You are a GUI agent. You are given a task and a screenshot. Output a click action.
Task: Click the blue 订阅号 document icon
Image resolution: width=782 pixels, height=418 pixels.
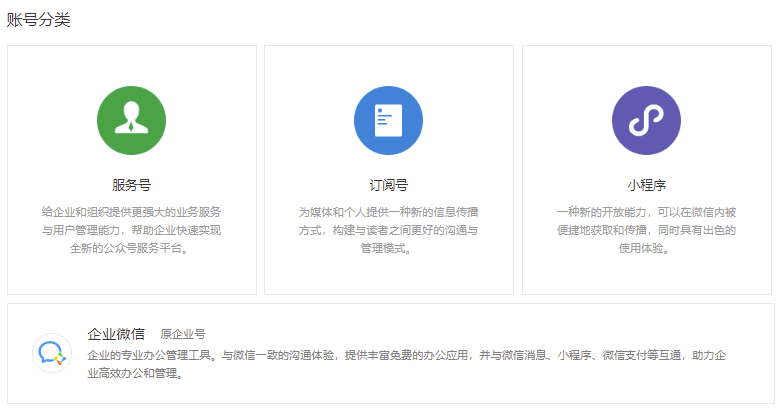tap(389, 120)
